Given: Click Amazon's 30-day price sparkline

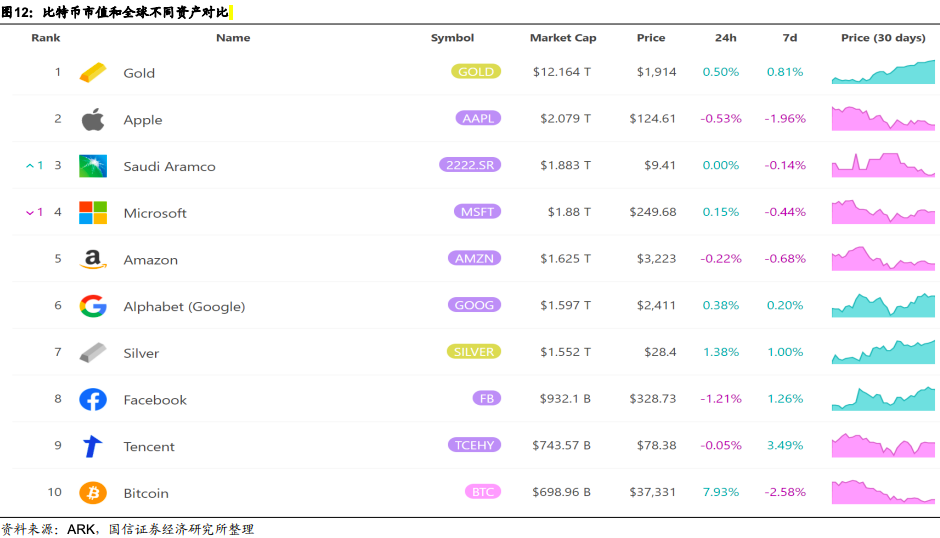Looking at the screenshot, I should coord(883,259).
